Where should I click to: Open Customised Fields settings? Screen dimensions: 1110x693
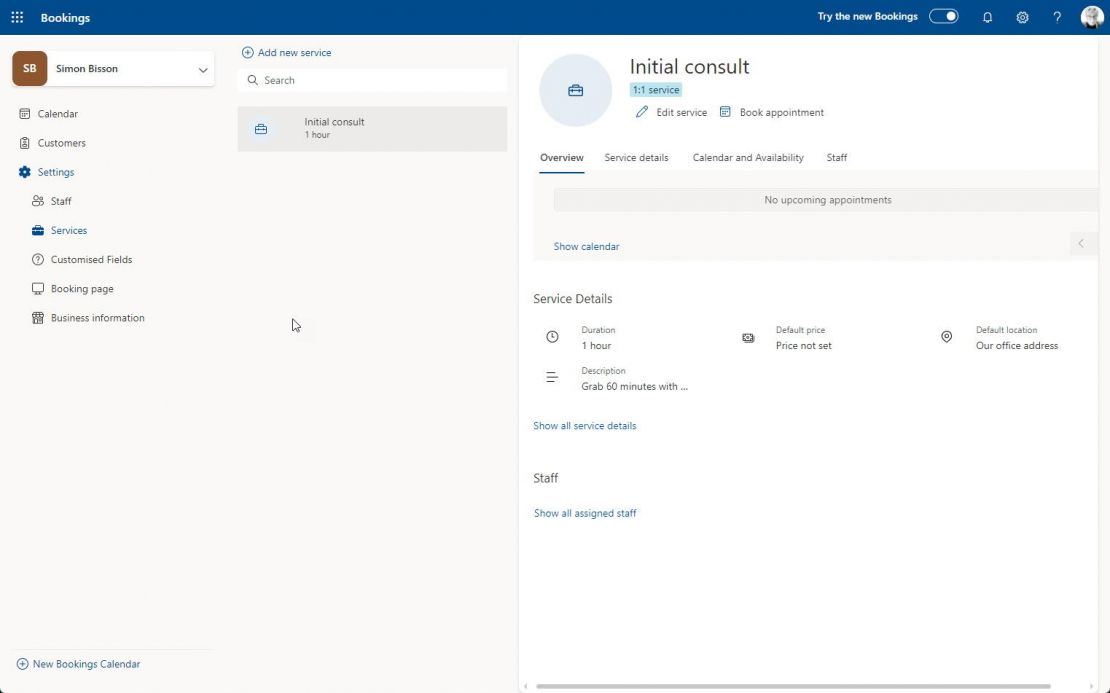(x=91, y=259)
